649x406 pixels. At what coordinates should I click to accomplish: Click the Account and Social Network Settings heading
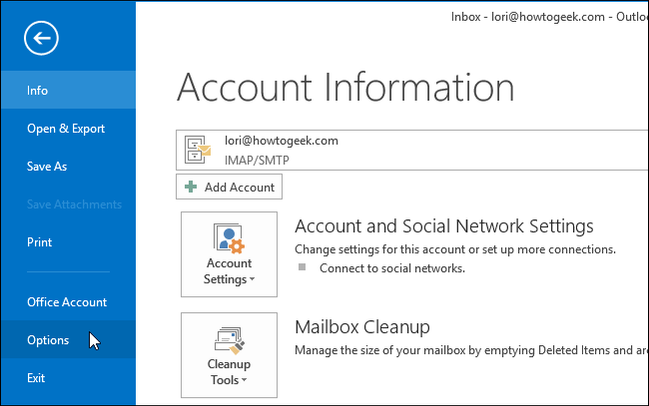coord(444,226)
